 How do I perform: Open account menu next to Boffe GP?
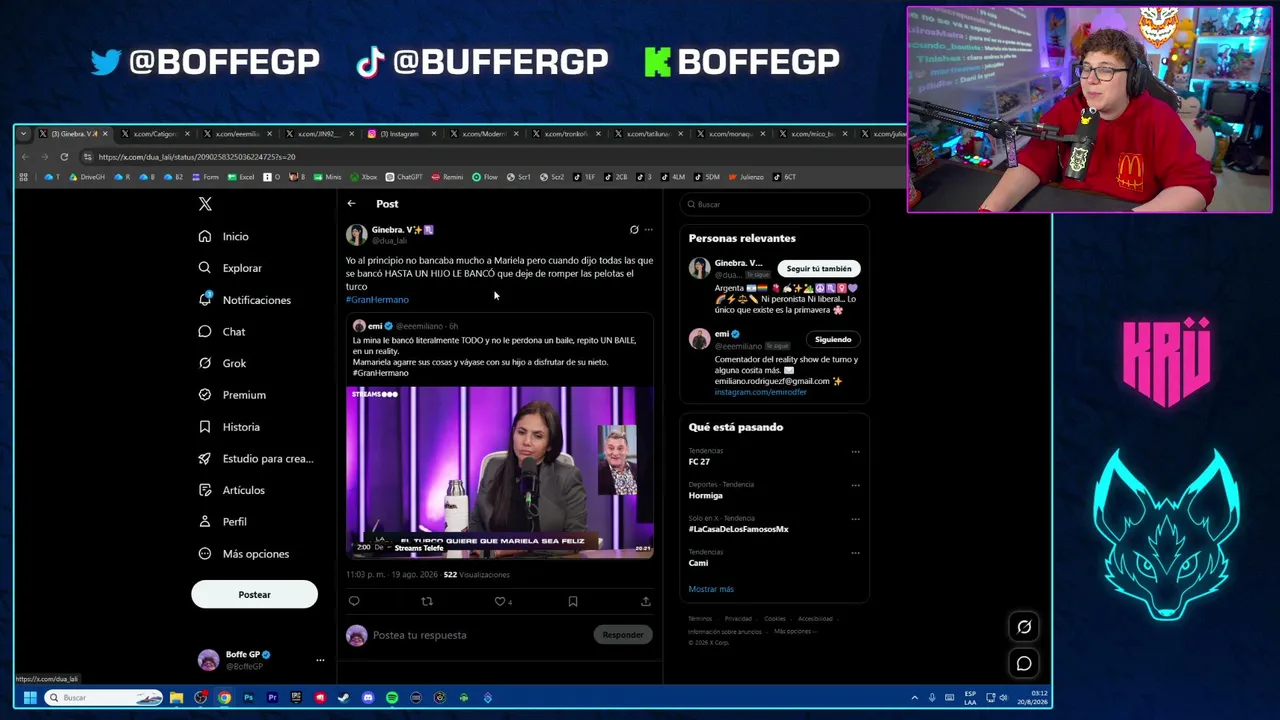tap(320, 660)
